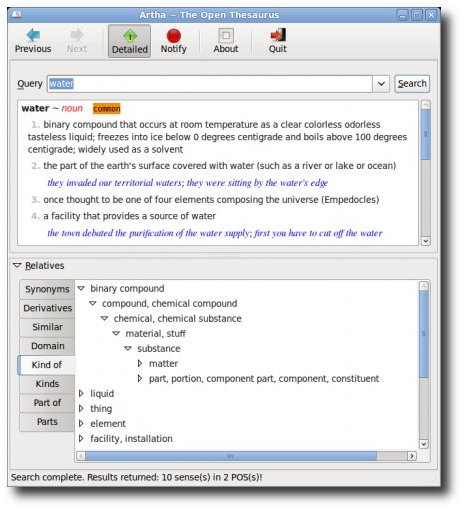The width and height of the screenshot is (464, 510).
Task: Switch to the Derivatives tab
Action: [47, 308]
